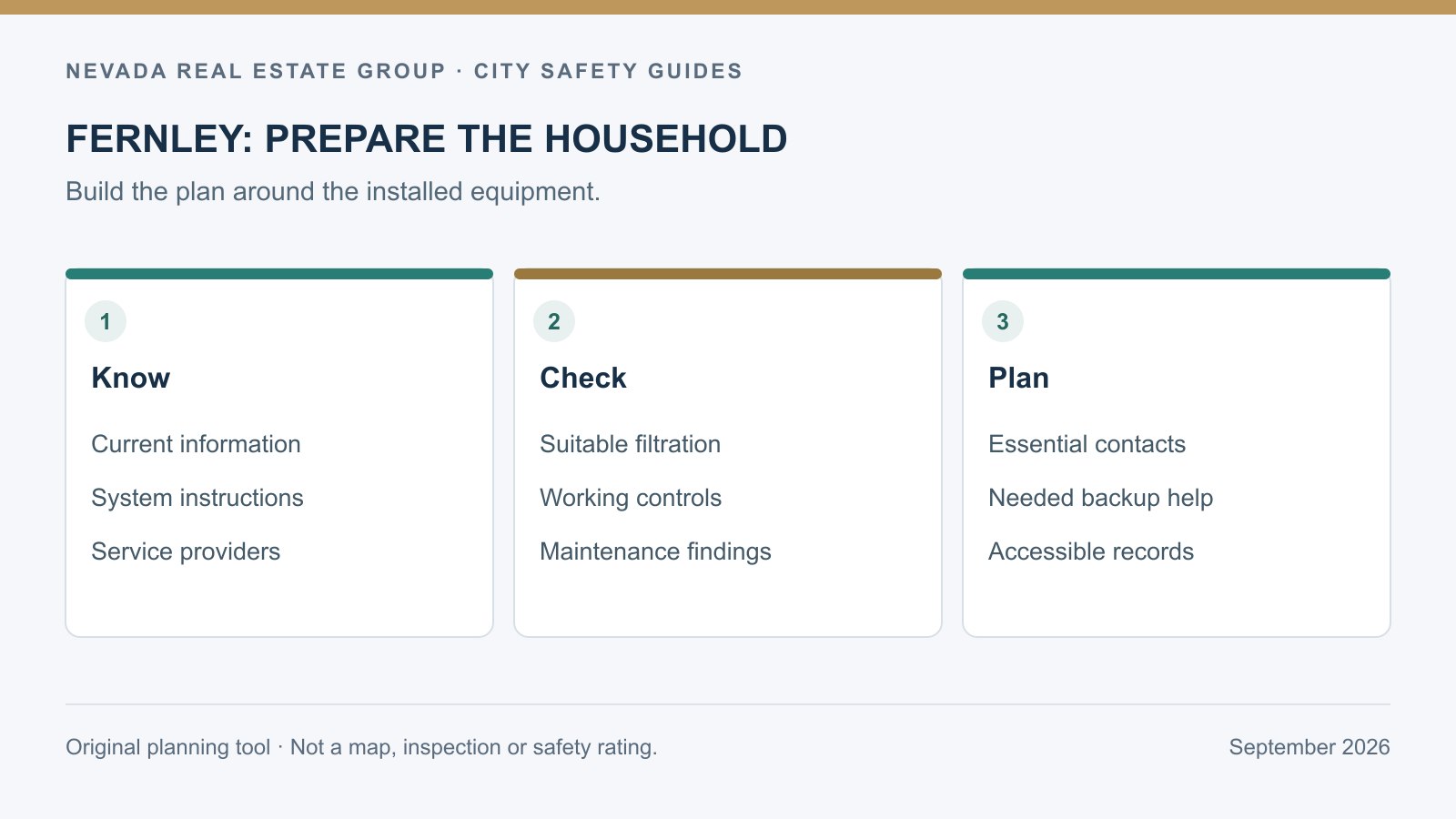
Task: Select the 'Know' card heading
Action: [x=131, y=378]
